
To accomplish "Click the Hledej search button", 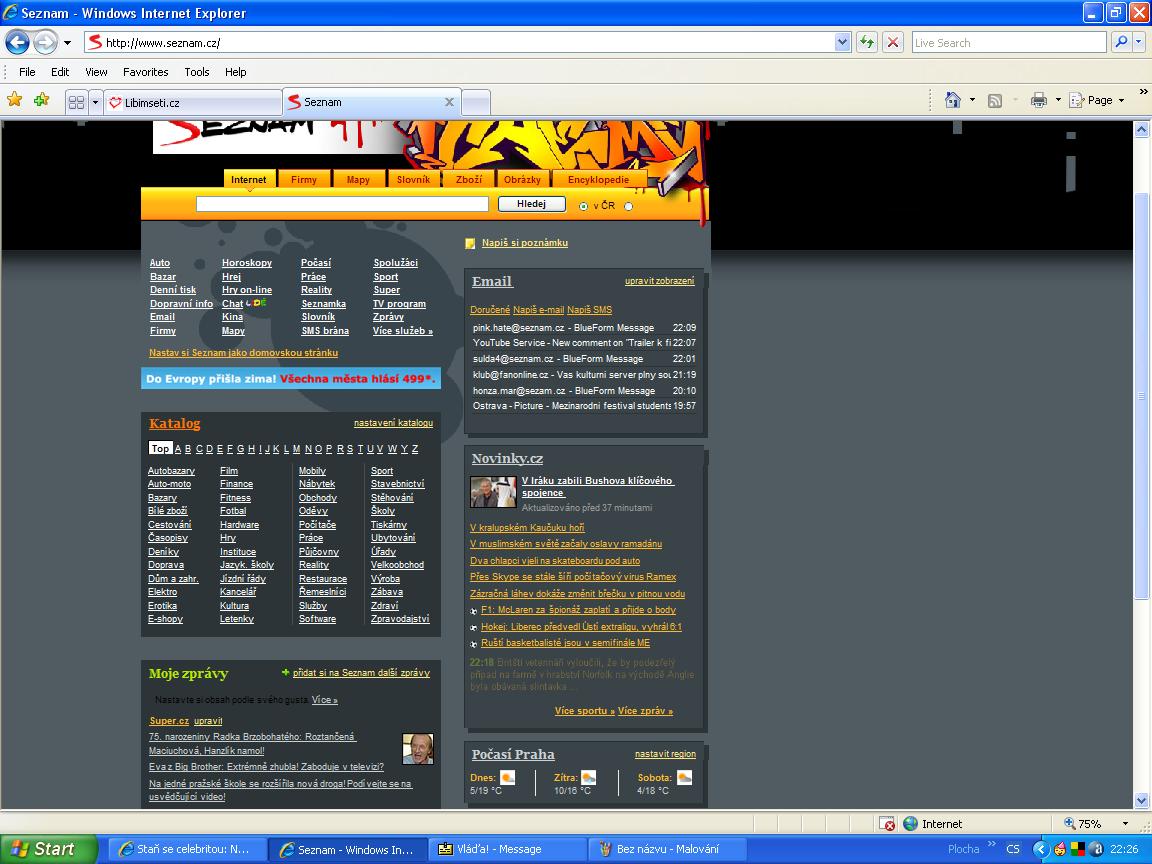I will tap(532, 204).
